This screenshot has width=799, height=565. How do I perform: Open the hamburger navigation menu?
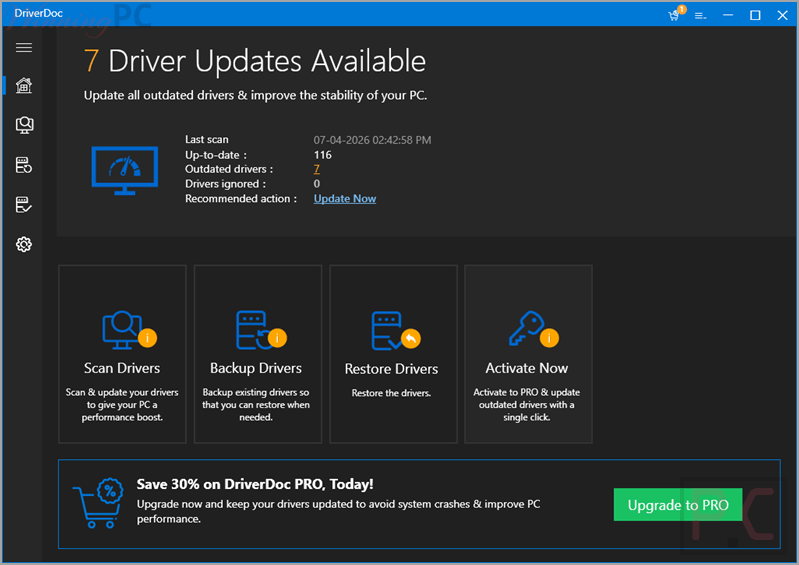click(x=23, y=47)
